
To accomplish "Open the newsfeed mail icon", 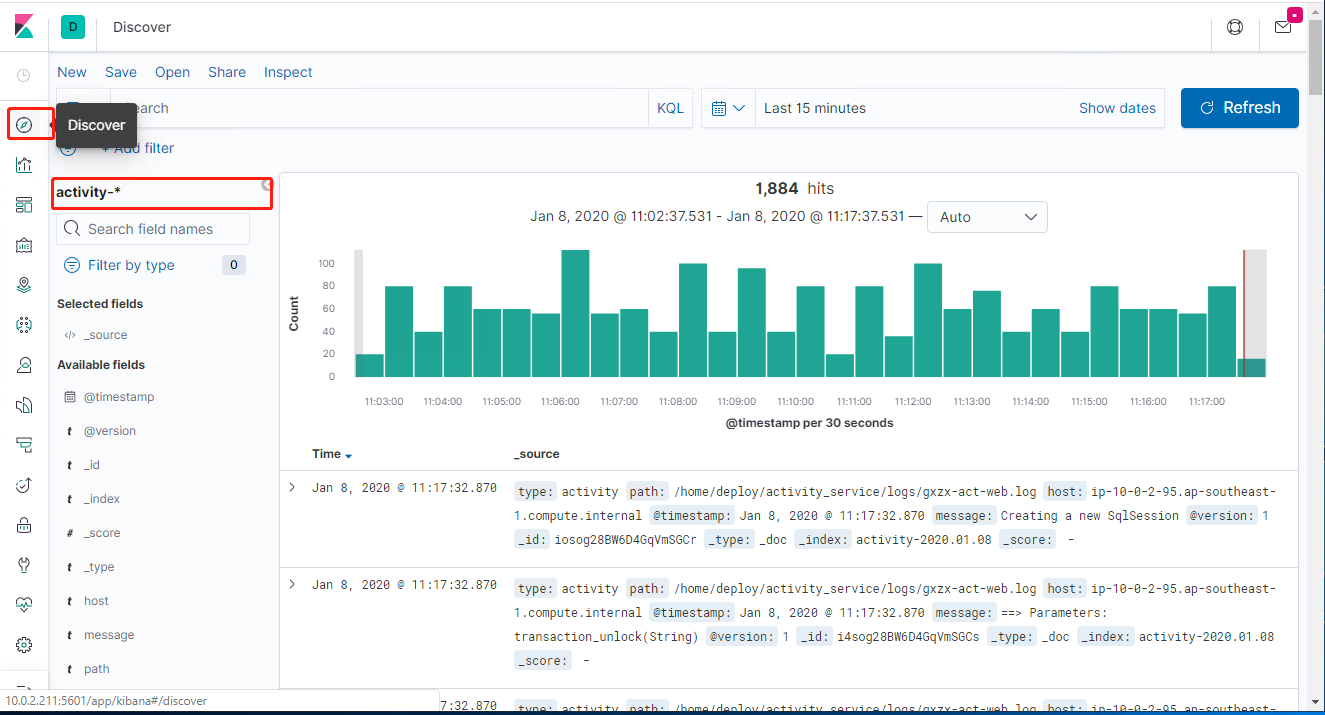I will pyautogui.click(x=1283, y=27).
